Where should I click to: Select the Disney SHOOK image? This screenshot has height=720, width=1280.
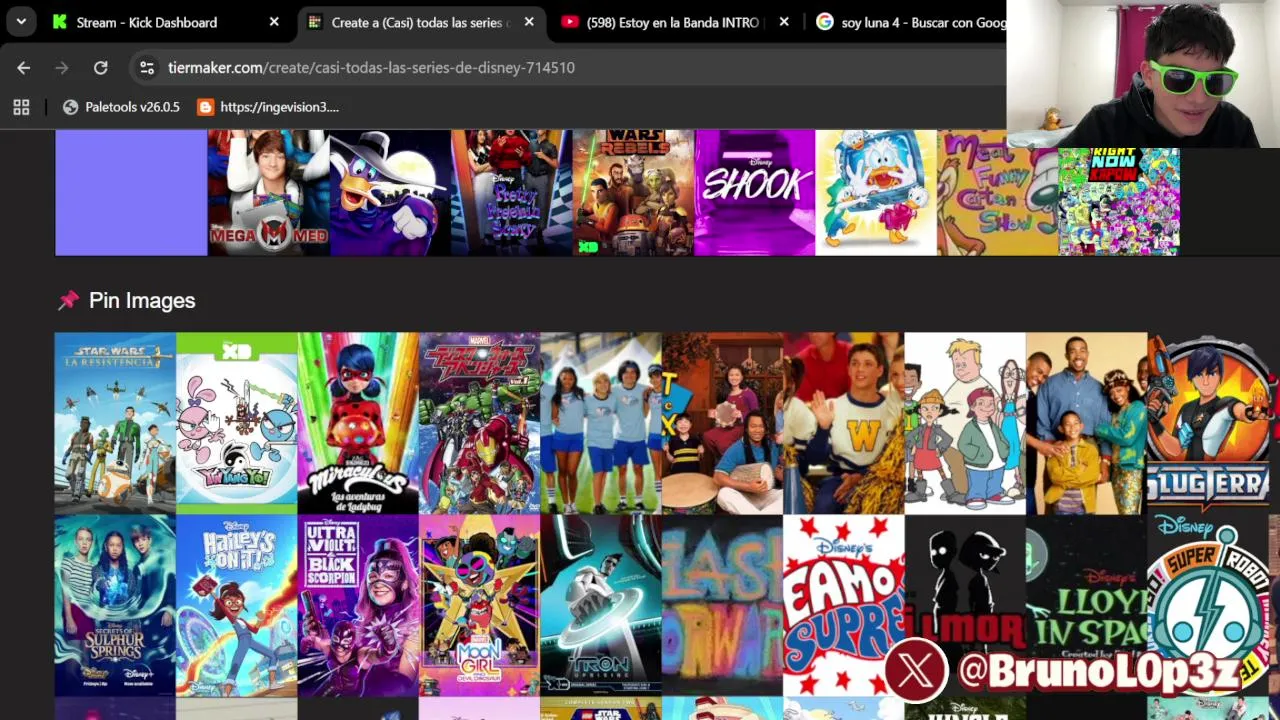coord(755,193)
